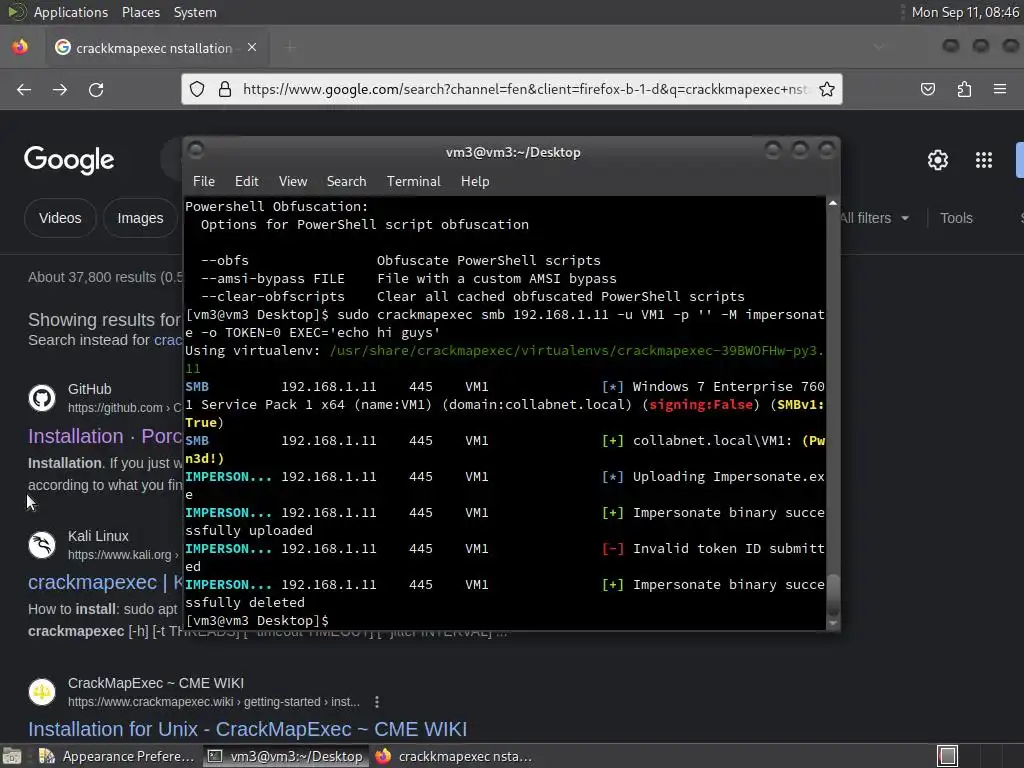Open Google search Tools
The image size is (1024, 768).
[x=956, y=218]
